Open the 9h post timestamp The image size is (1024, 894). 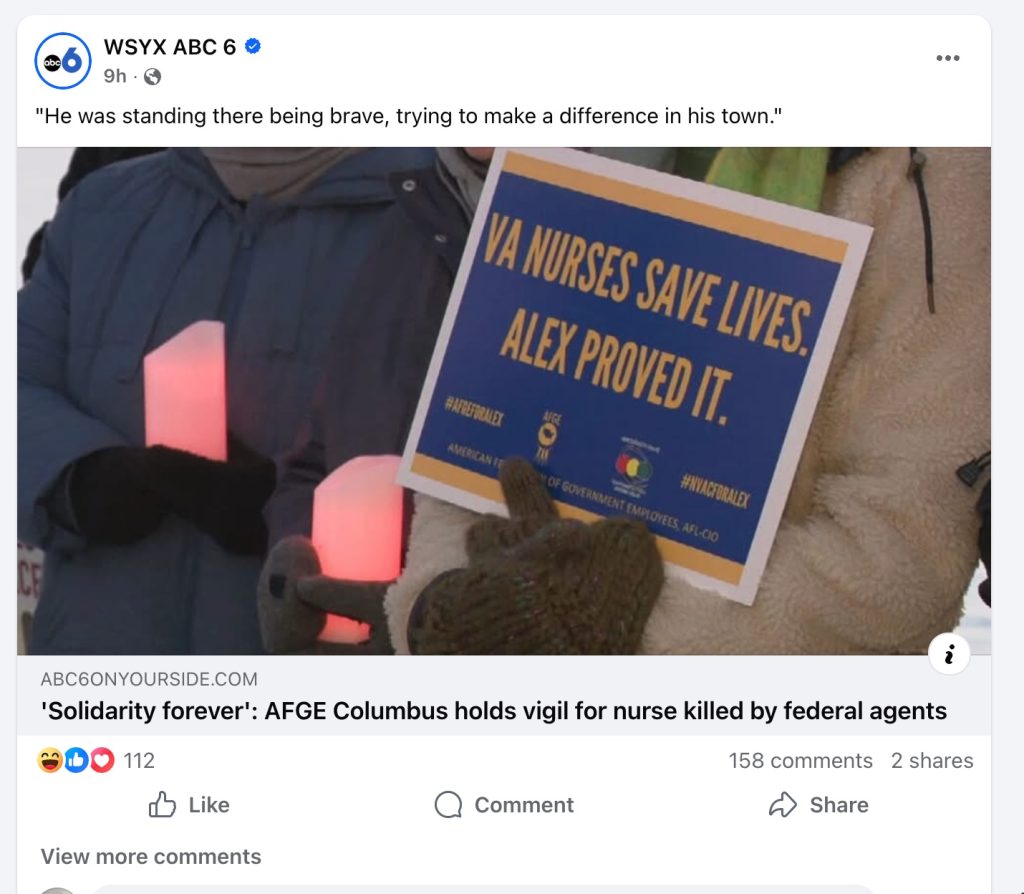tap(115, 76)
